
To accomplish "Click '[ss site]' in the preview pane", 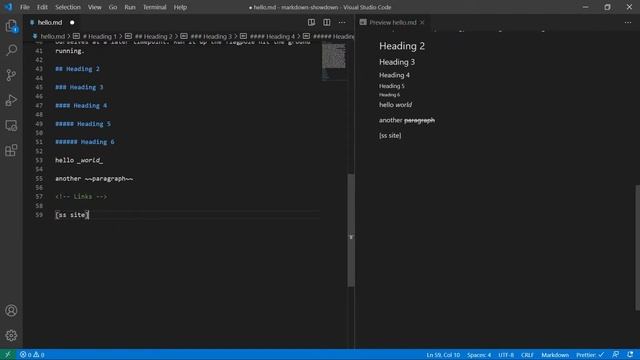I will click(x=390, y=136).
